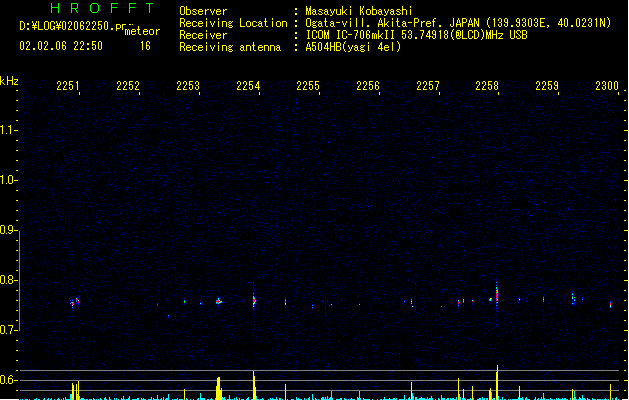Click the strong meteor echo just before 2258
Viewport: 629px width, 400px height.
(497, 295)
